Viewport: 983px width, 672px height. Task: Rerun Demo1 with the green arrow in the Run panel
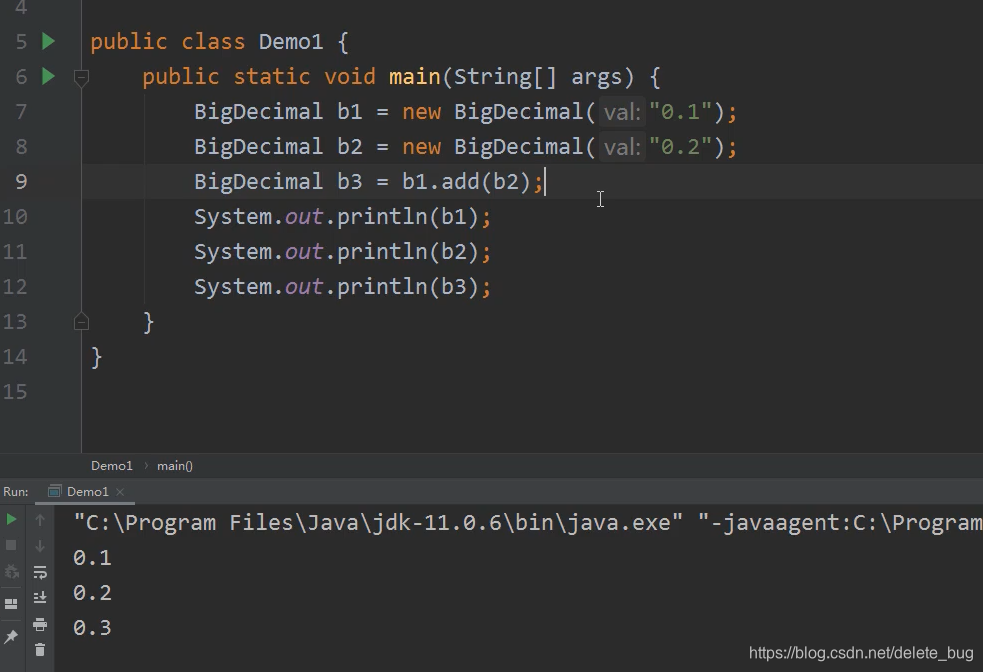point(11,519)
